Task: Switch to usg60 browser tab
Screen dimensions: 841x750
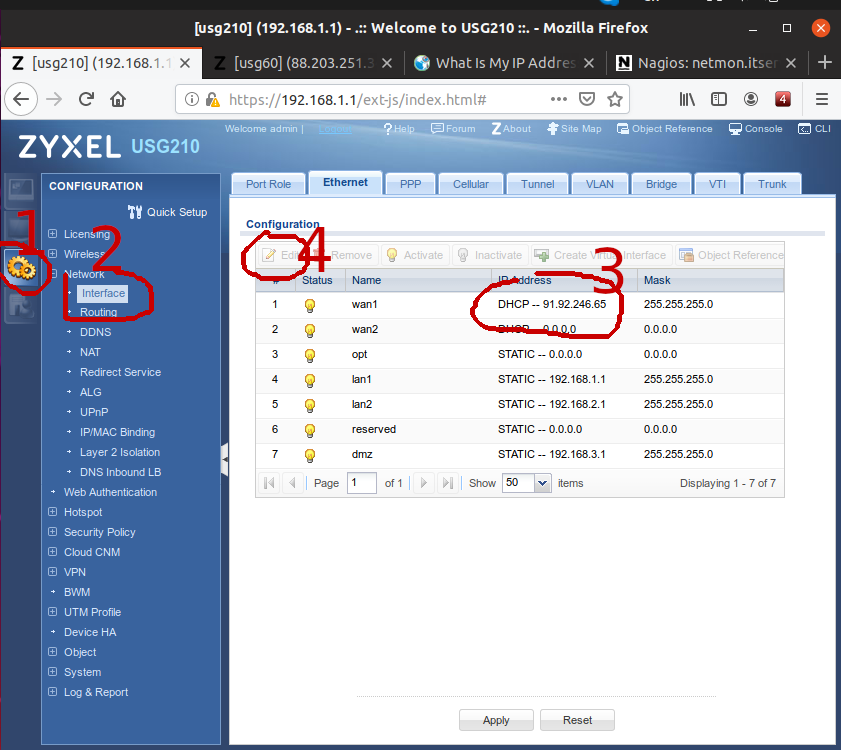Action: pyautogui.click(x=303, y=63)
